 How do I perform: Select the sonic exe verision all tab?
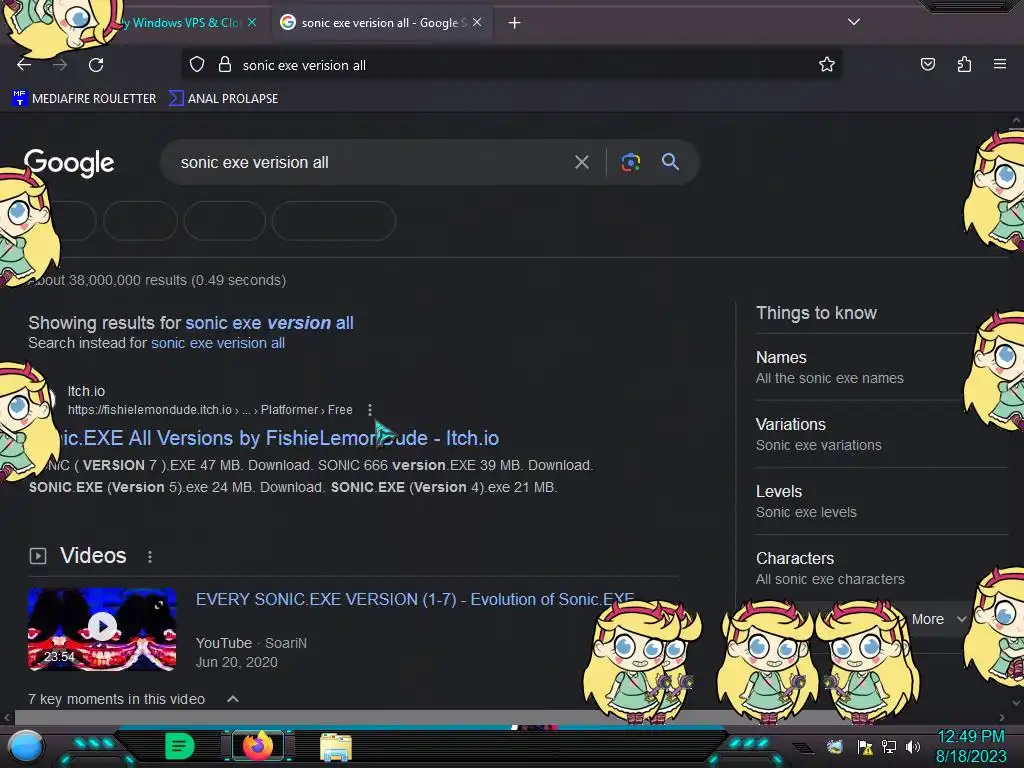coord(382,22)
